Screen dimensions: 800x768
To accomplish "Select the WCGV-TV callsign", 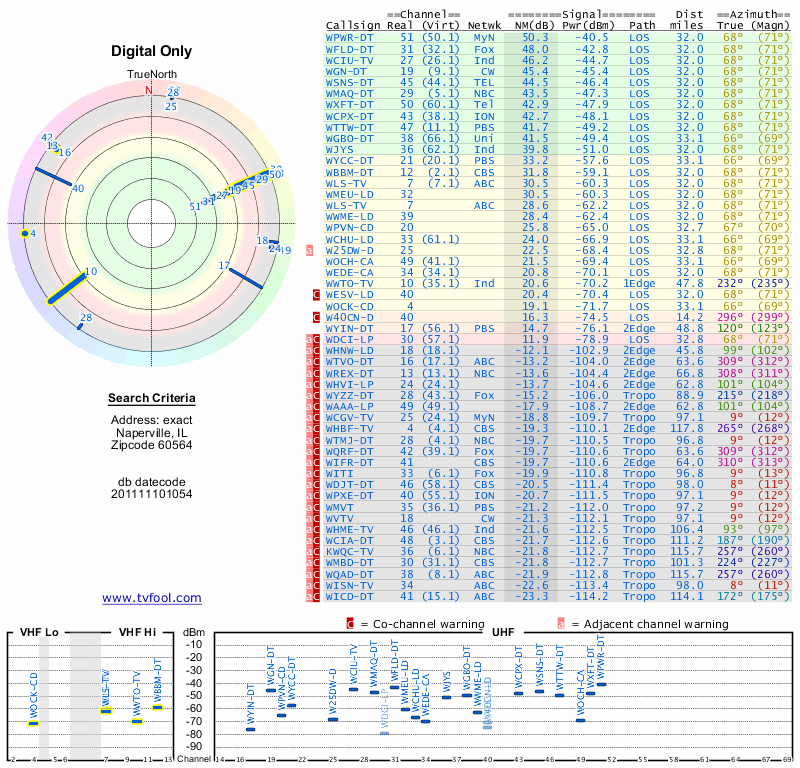I will (x=349, y=417).
